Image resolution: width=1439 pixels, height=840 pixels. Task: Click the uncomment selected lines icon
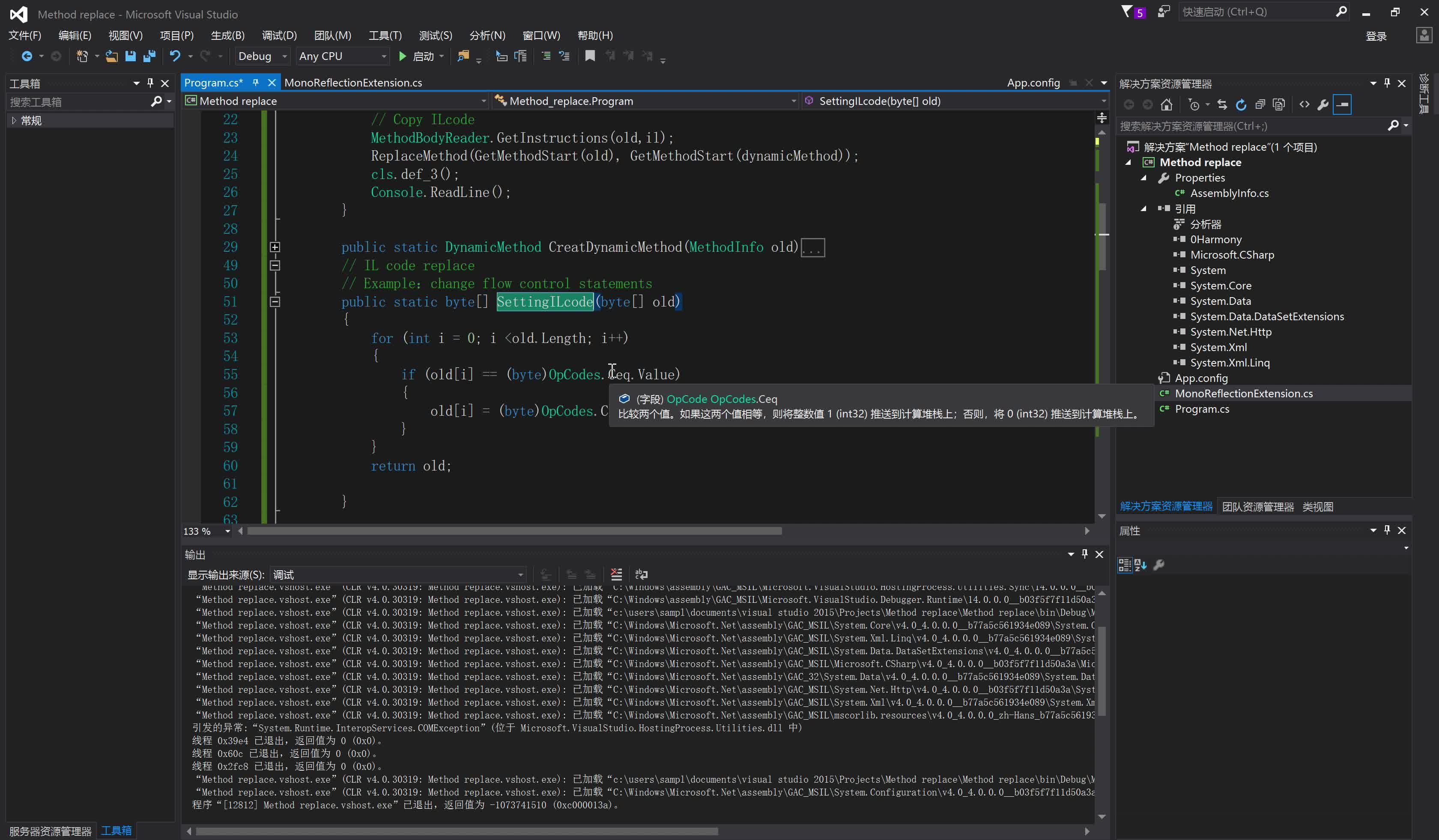pyautogui.click(x=565, y=56)
